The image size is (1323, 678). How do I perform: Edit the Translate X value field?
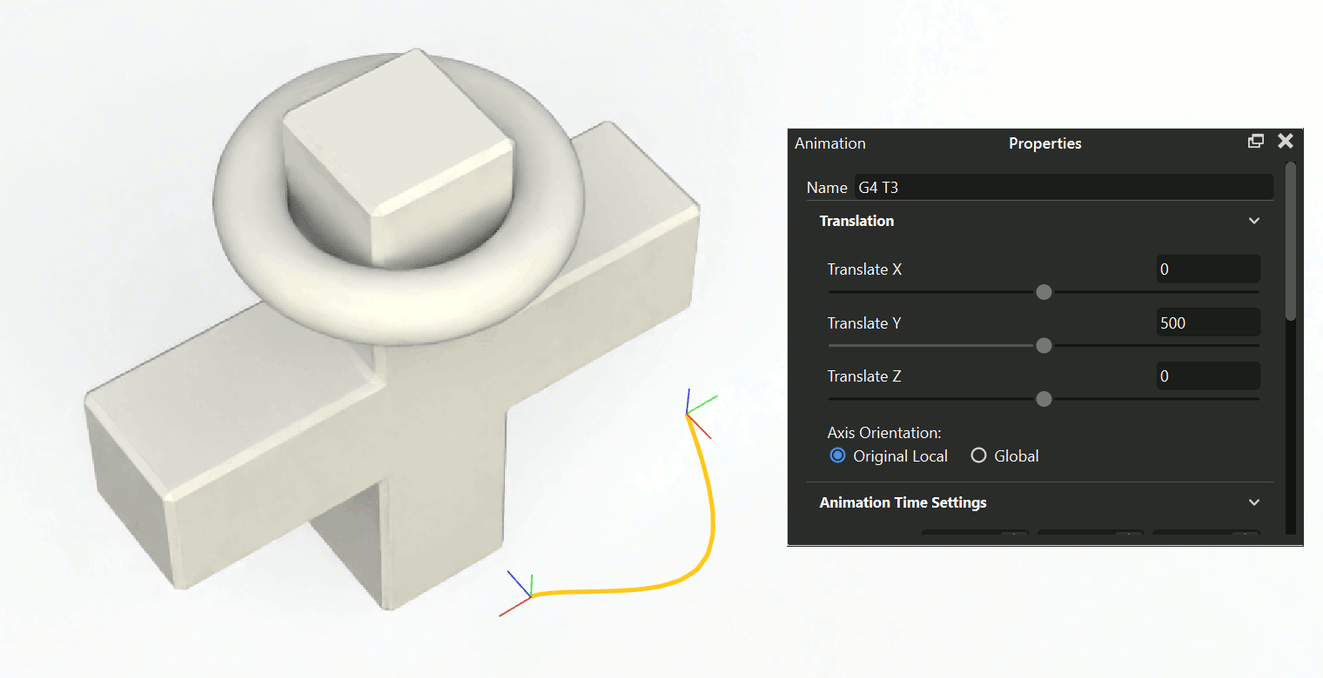pyautogui.click(x=1207, y=268)
